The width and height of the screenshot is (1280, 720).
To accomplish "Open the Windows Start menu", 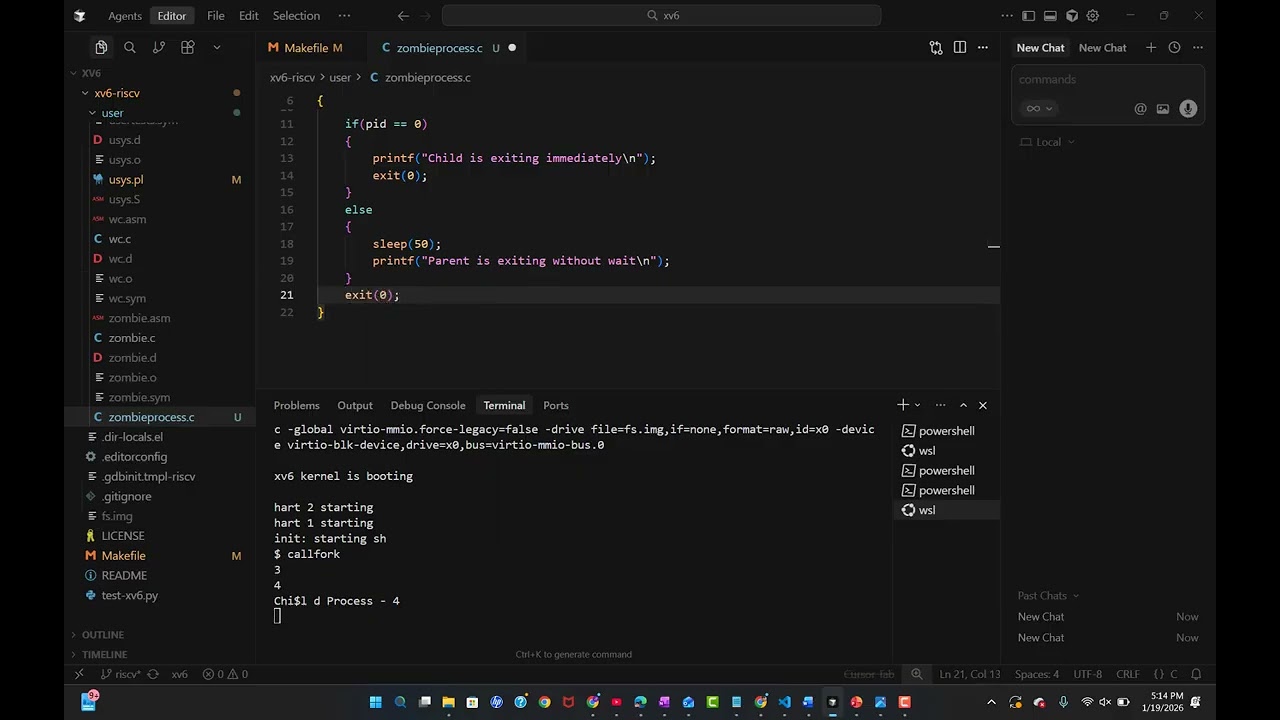I will [x=376, y=702].
